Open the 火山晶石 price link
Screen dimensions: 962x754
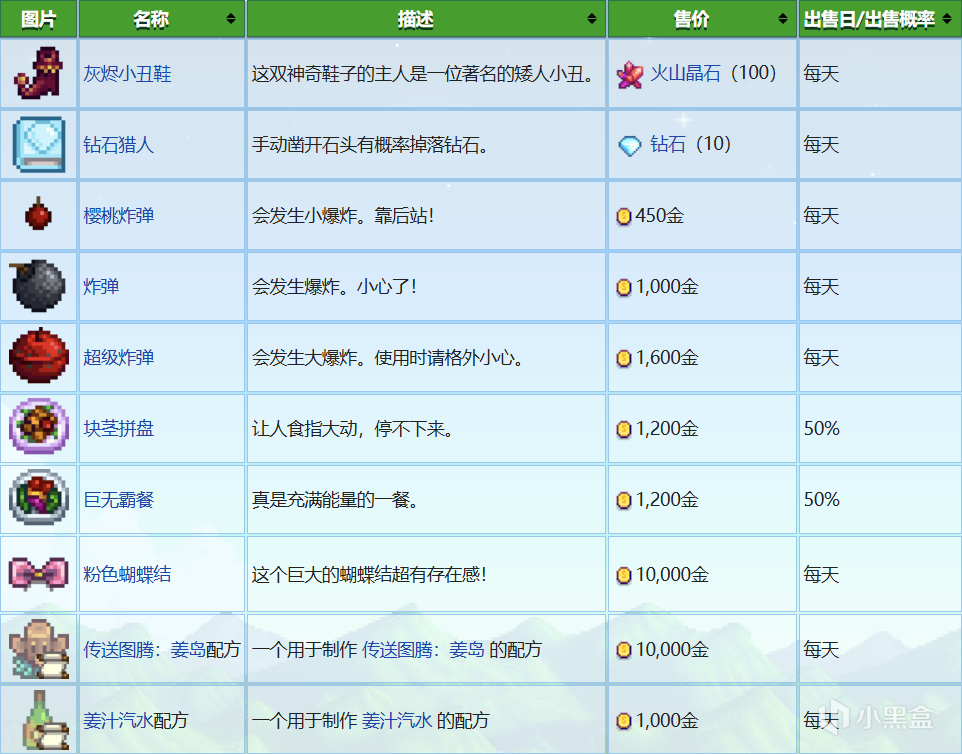[x=685, y=73]
